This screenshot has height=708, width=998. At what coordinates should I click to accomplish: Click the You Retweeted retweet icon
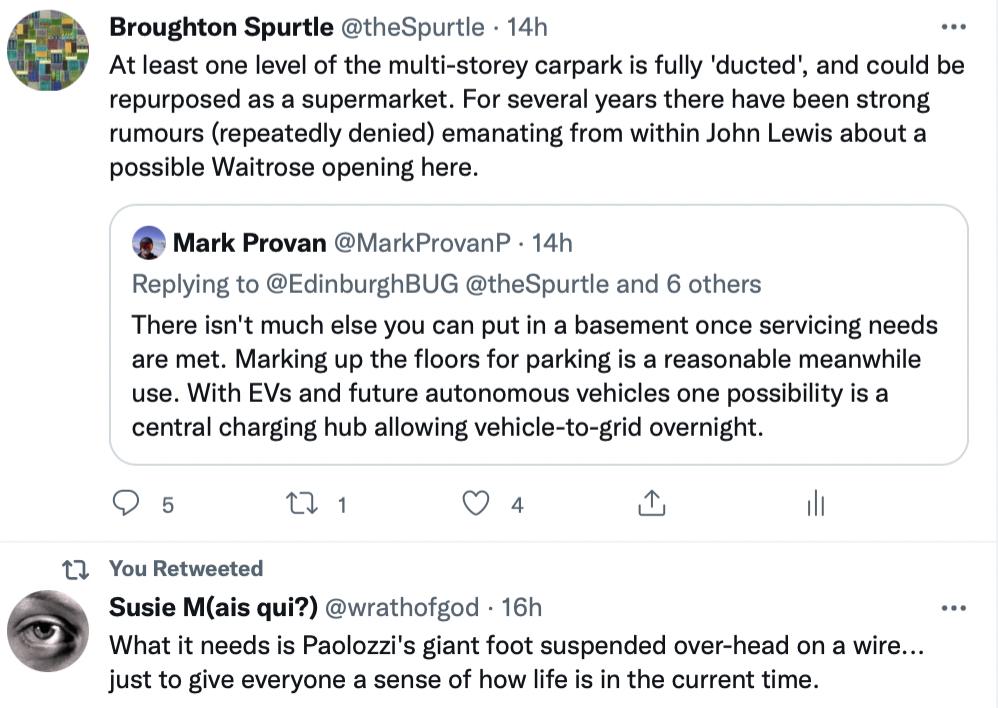point(75,569)
